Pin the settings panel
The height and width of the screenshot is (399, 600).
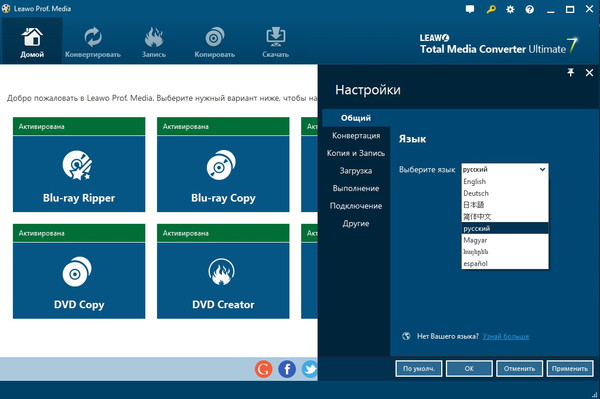click(x=571, y=72)
